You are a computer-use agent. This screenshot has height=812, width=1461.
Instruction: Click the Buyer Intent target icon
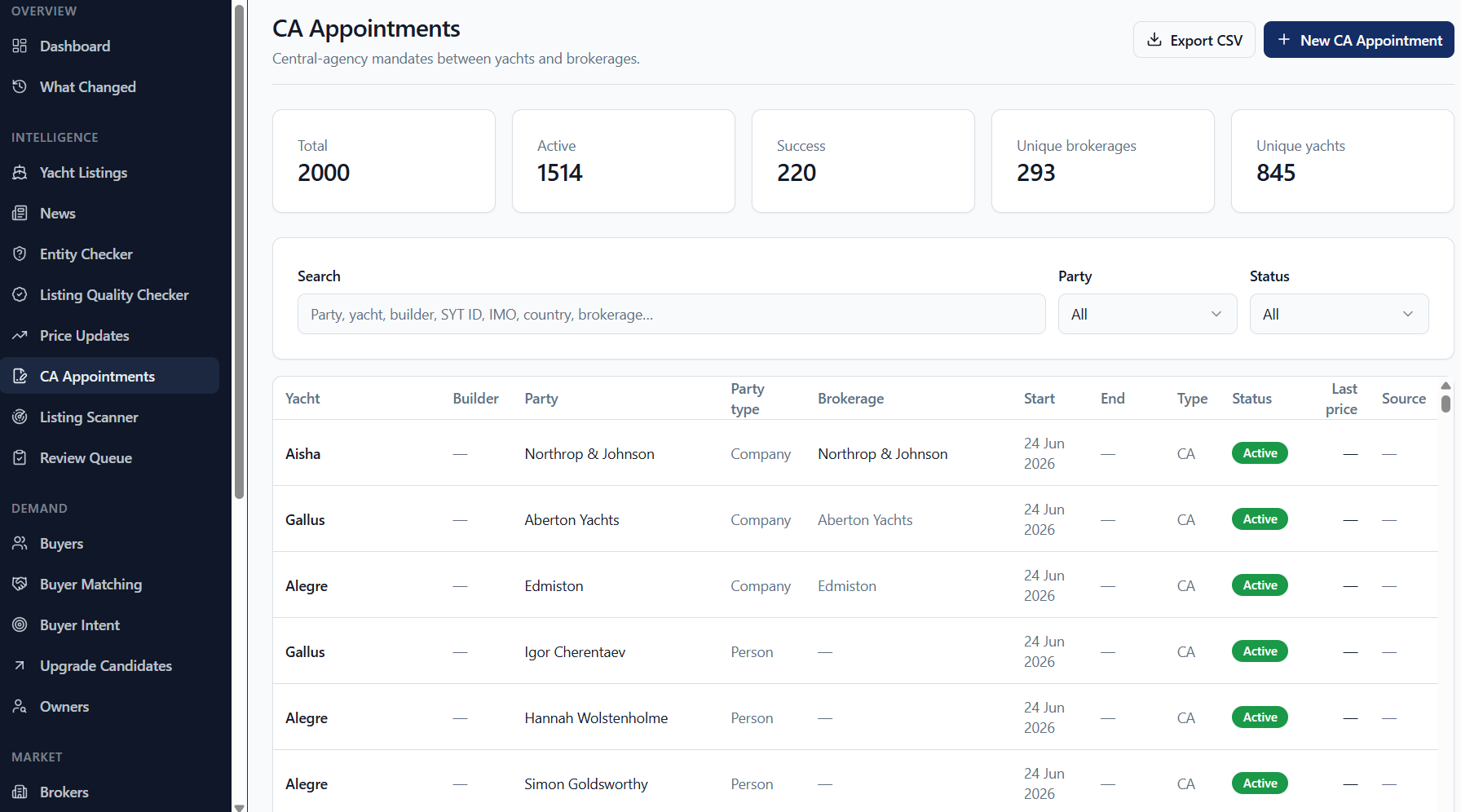click(20, 624)
